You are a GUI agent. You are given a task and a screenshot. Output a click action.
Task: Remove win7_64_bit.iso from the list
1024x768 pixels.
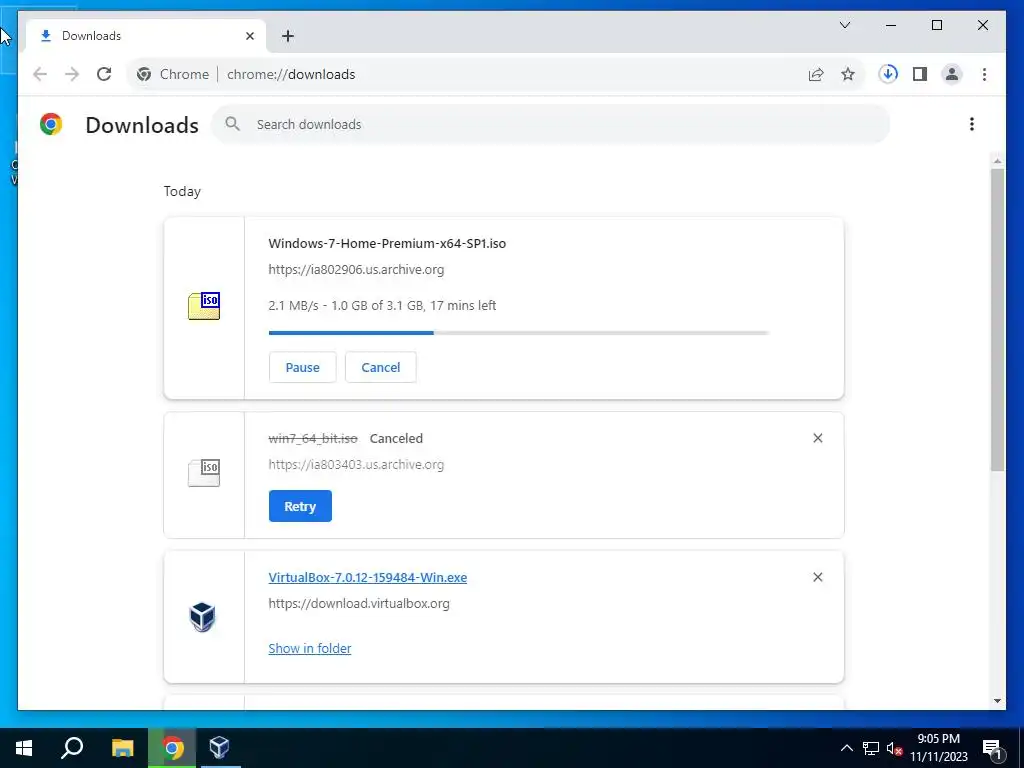coord(818,438)
